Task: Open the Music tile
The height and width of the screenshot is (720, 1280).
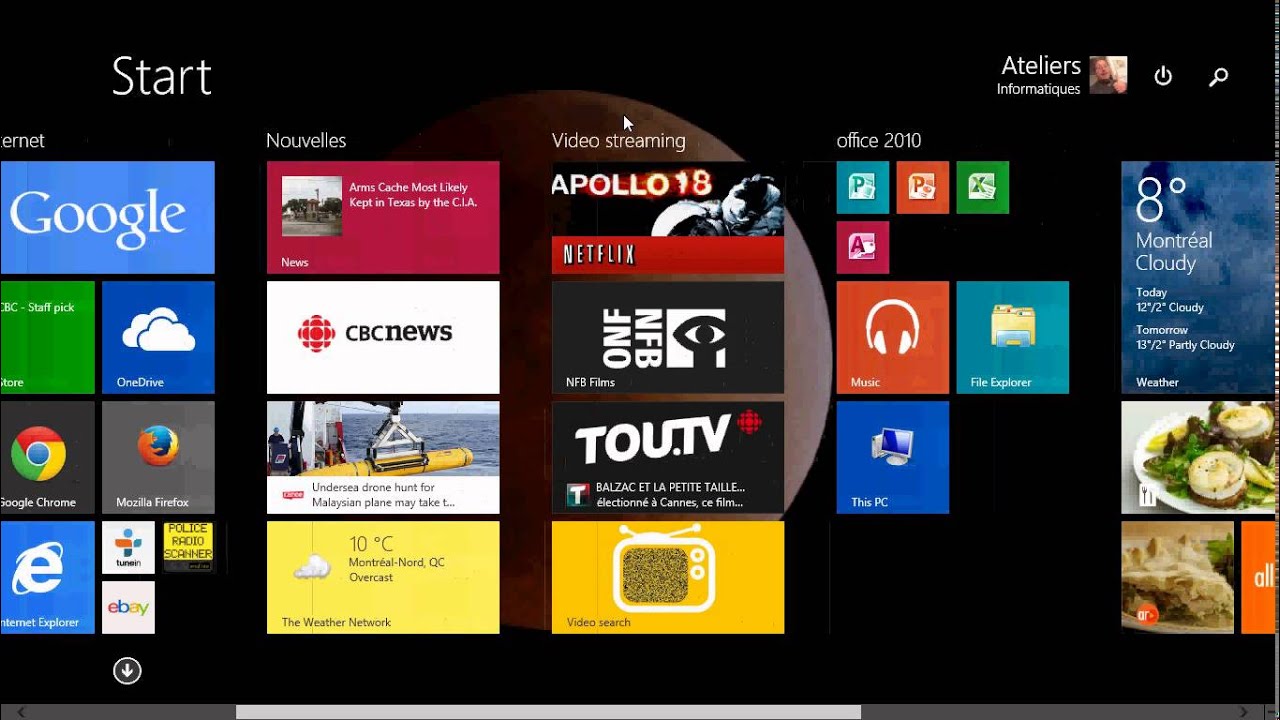Action: point(893,337)
